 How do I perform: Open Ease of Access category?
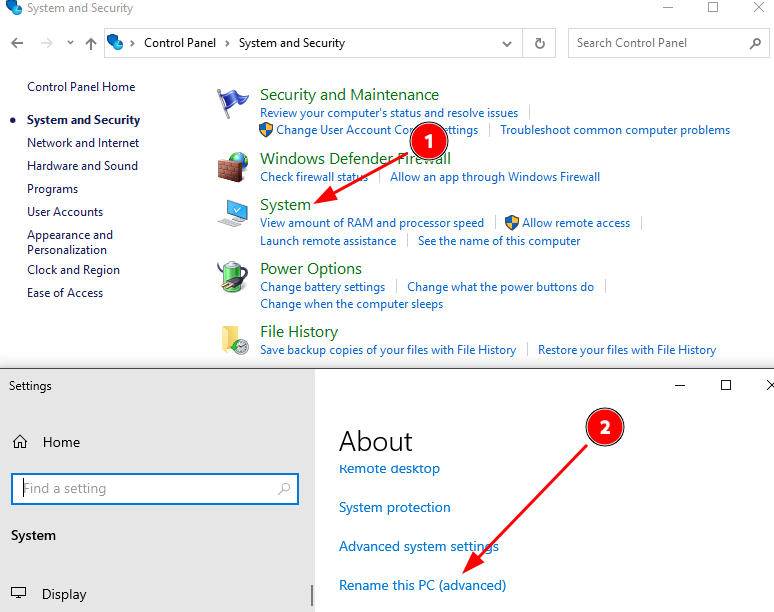pyautogui.click(x=65, y=293)
